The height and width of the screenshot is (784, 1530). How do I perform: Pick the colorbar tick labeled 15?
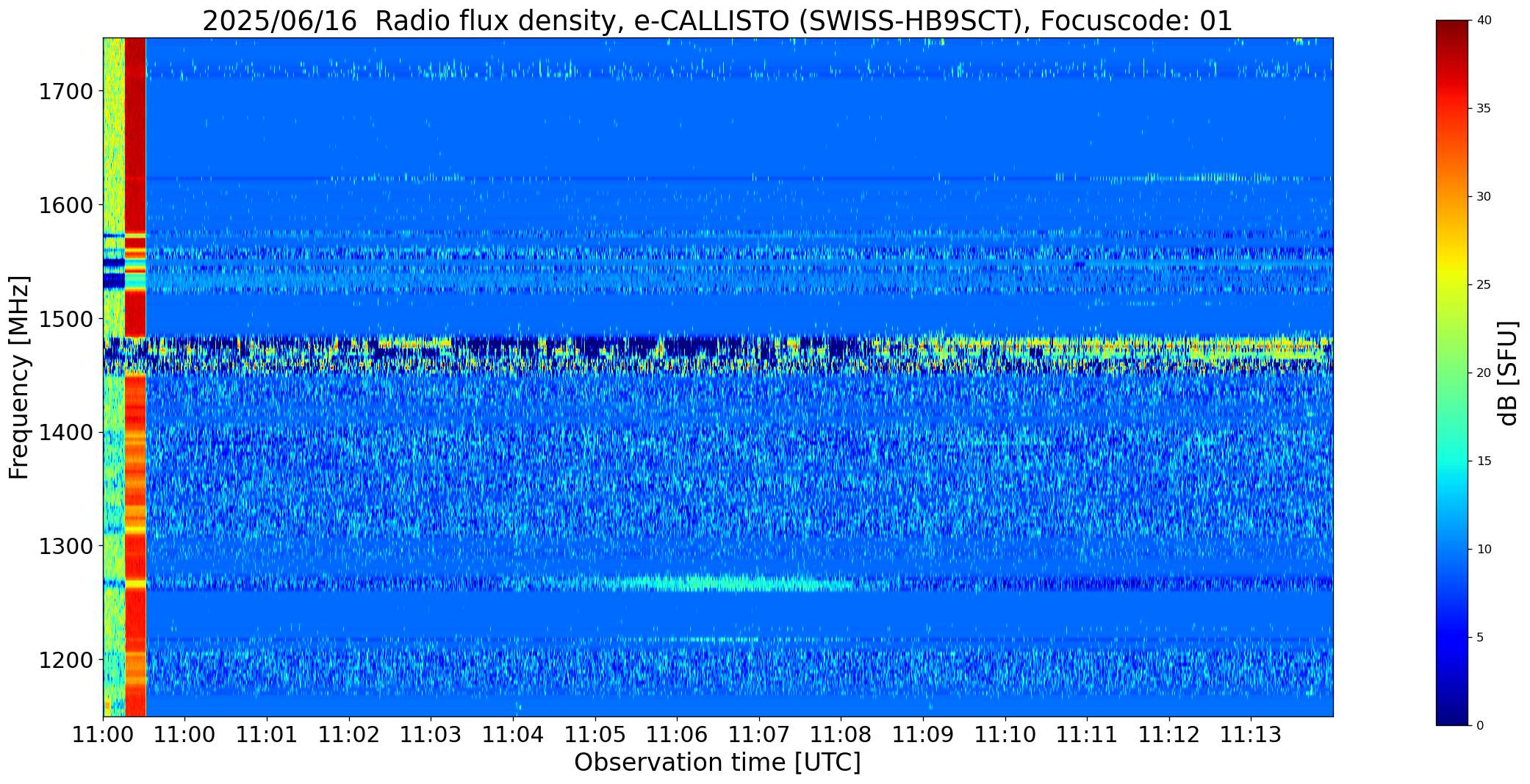tap(1484, 461)
